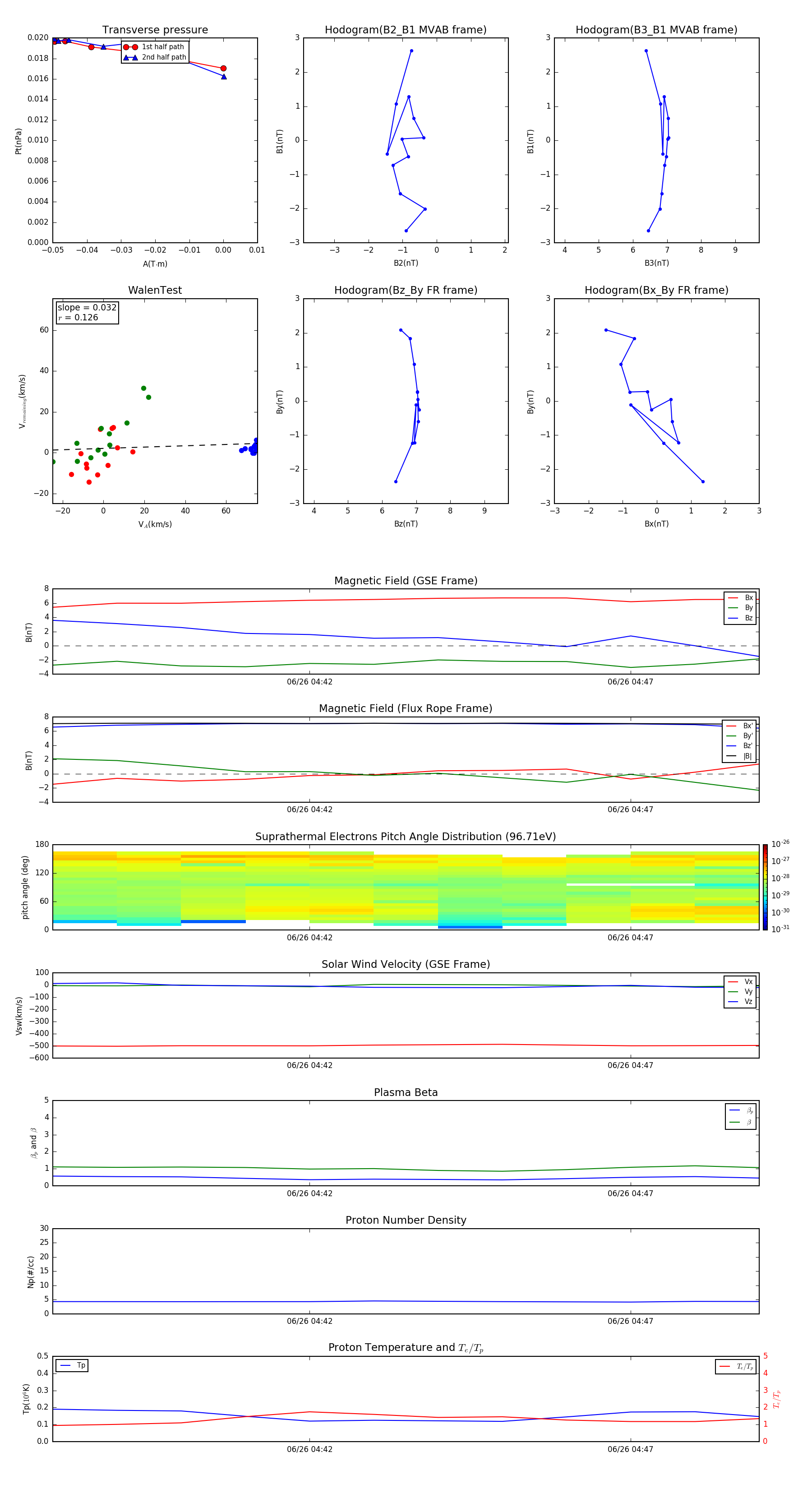Click the 'Vx' legend entry in velocity plot
This screenshot has width=812, height=1489.
click(x=740, y=981)
